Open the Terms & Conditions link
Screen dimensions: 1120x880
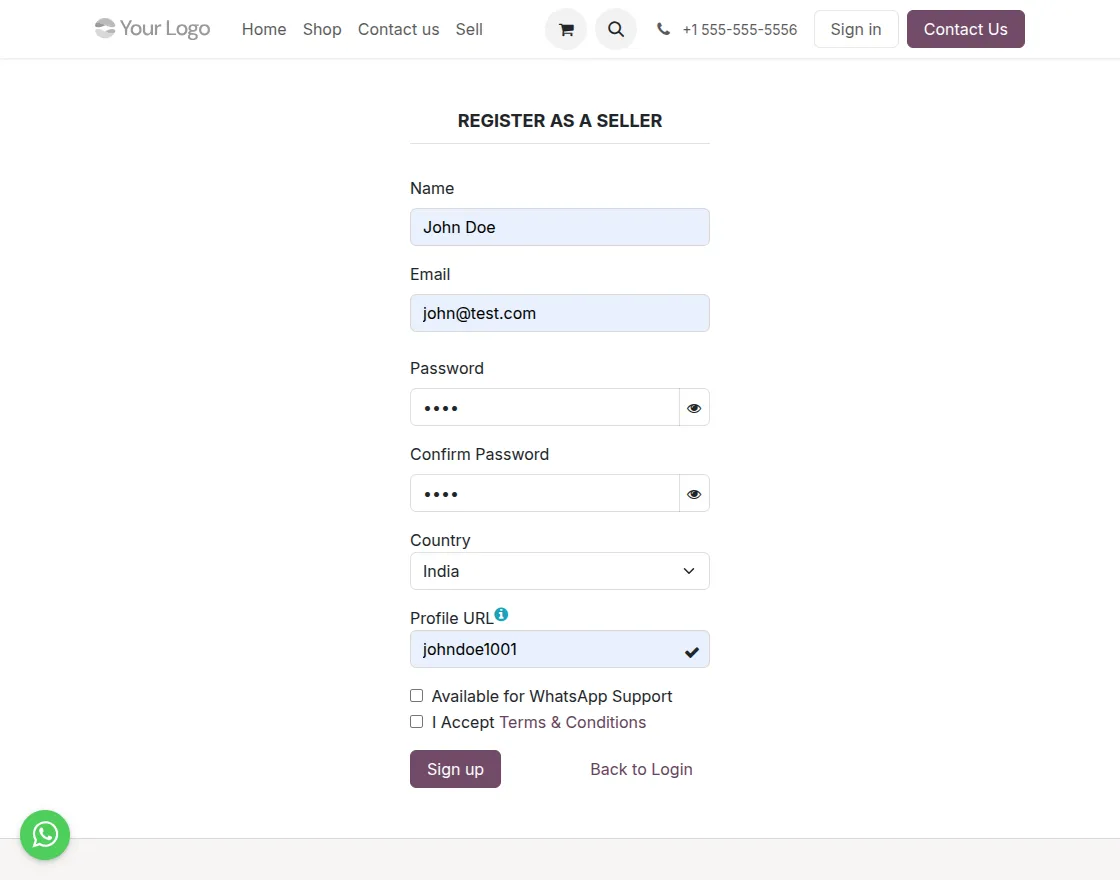(573, 722)
